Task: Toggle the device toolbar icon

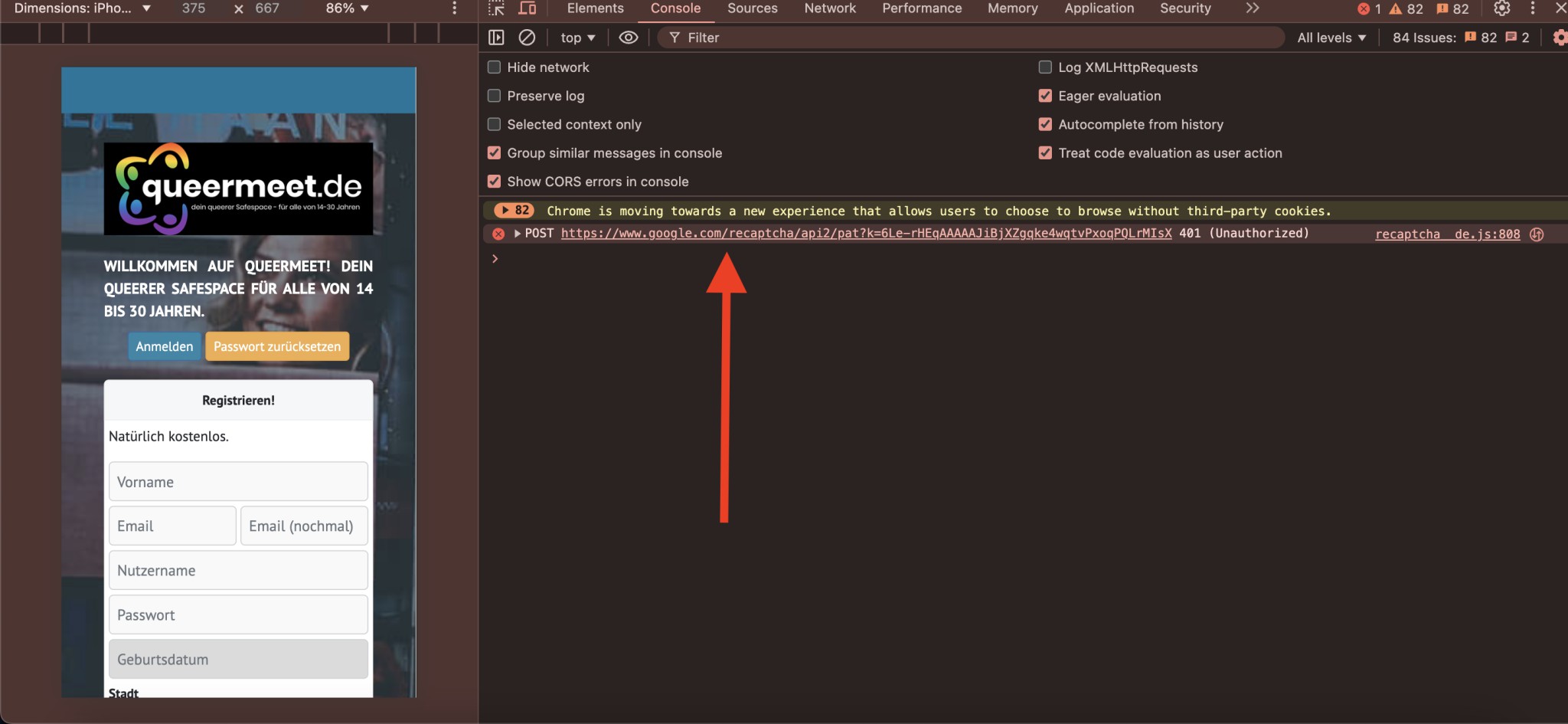Action: point(527,8)
